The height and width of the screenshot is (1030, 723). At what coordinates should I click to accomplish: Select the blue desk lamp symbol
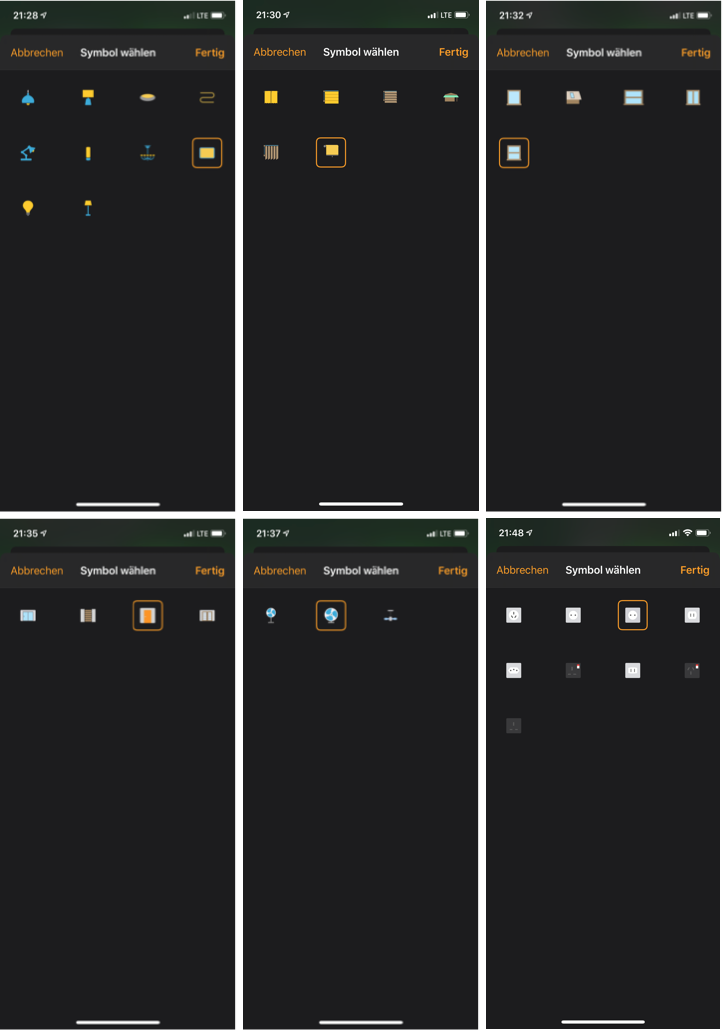(x=28, y=153)
